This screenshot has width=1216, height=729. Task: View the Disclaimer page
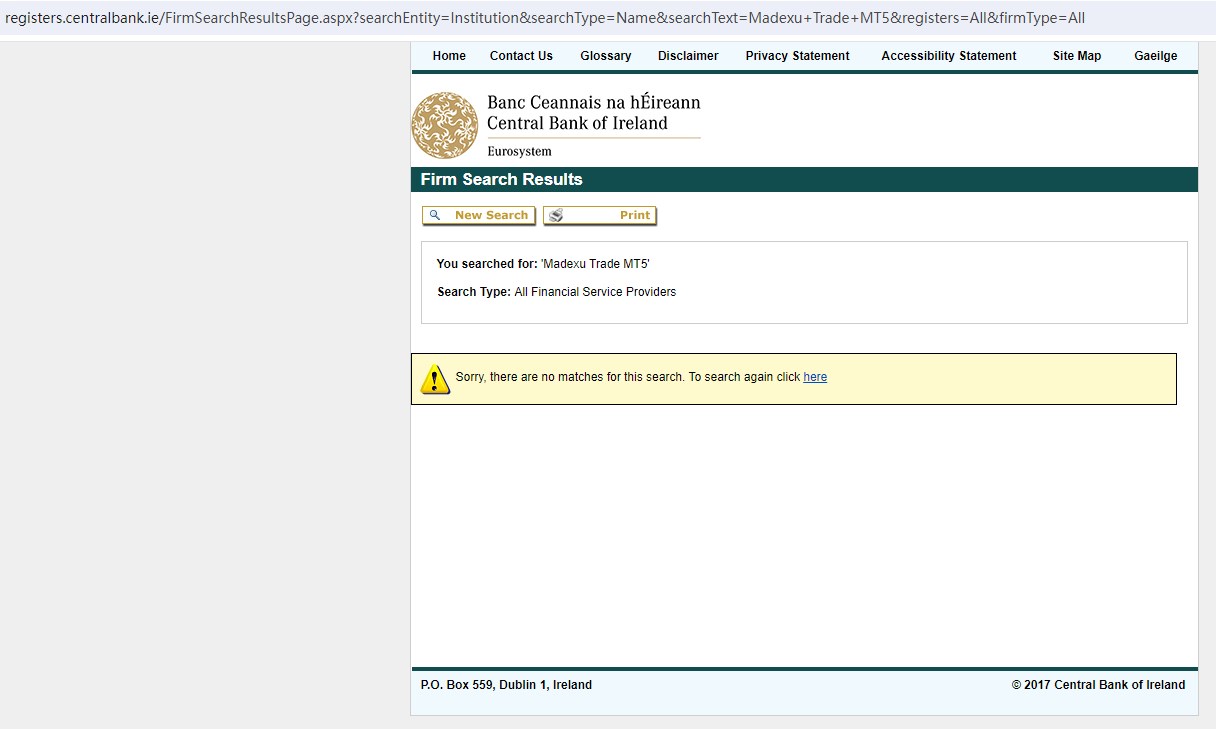tap(688, 56)
